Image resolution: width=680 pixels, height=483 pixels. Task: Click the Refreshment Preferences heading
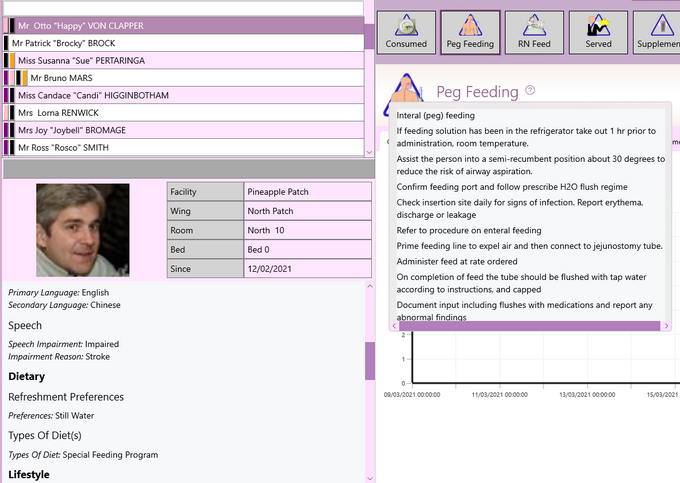[x=66, y=397]
